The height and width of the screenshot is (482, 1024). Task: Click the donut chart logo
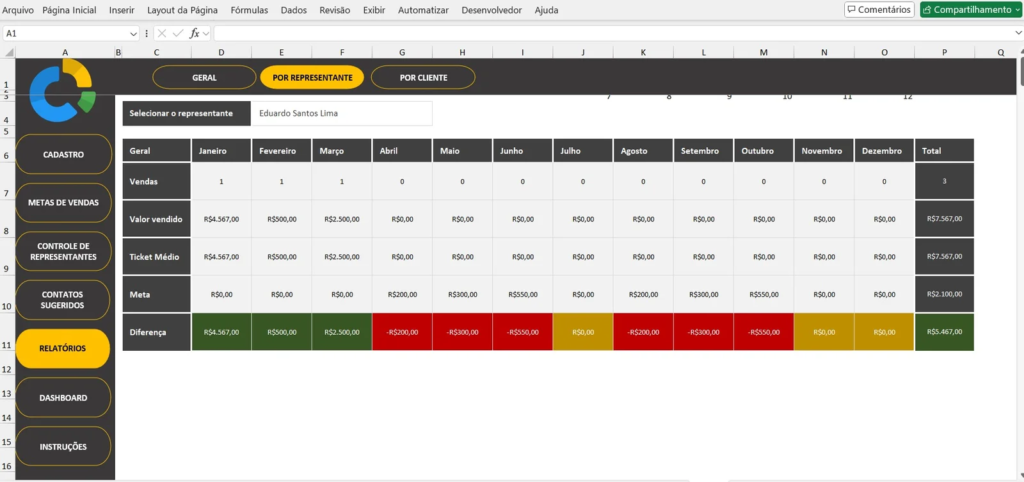point(62,87)
